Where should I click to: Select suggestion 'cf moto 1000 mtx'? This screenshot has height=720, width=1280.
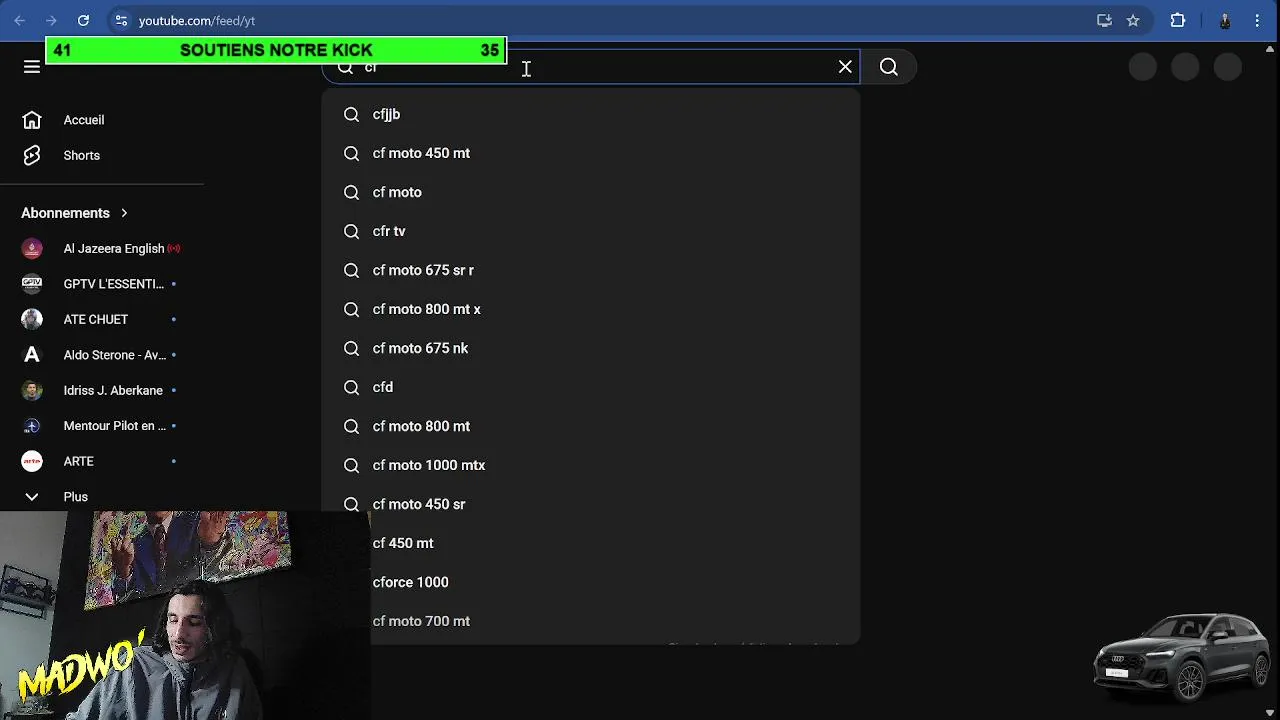tap(590, 465)
